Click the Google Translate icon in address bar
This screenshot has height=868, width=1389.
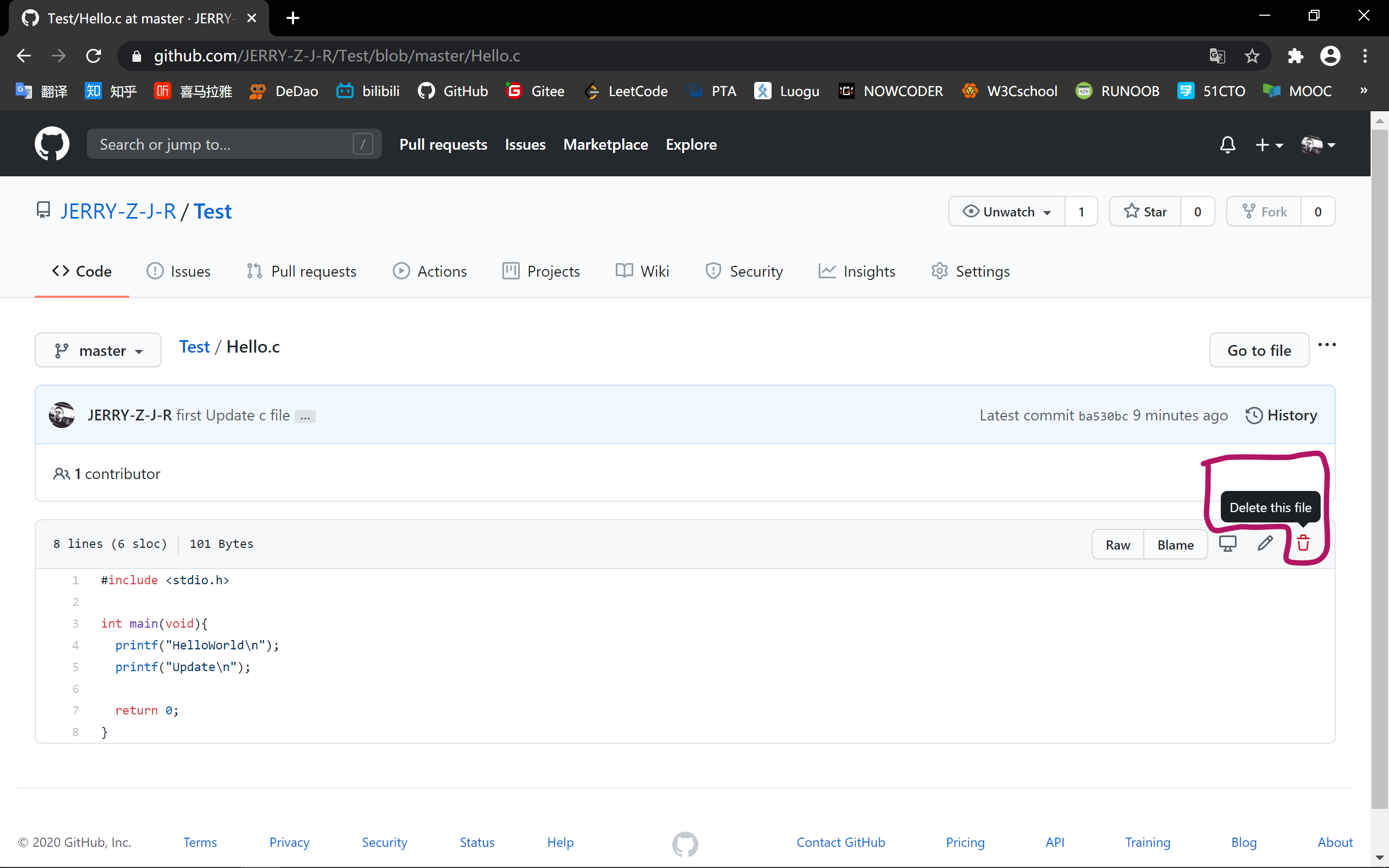[1217, 56]
